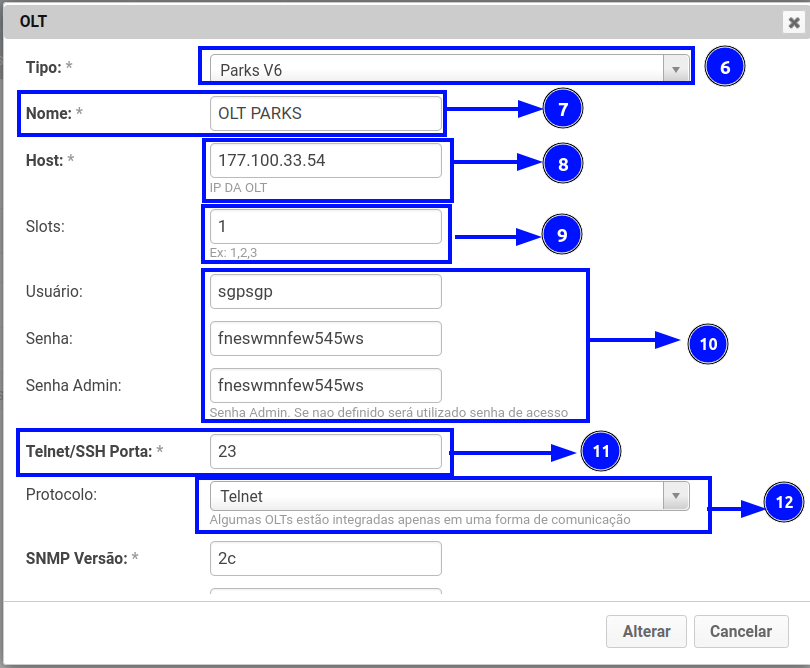Click the blue circle labeled 7
The image size is (810, 668).
563,109
